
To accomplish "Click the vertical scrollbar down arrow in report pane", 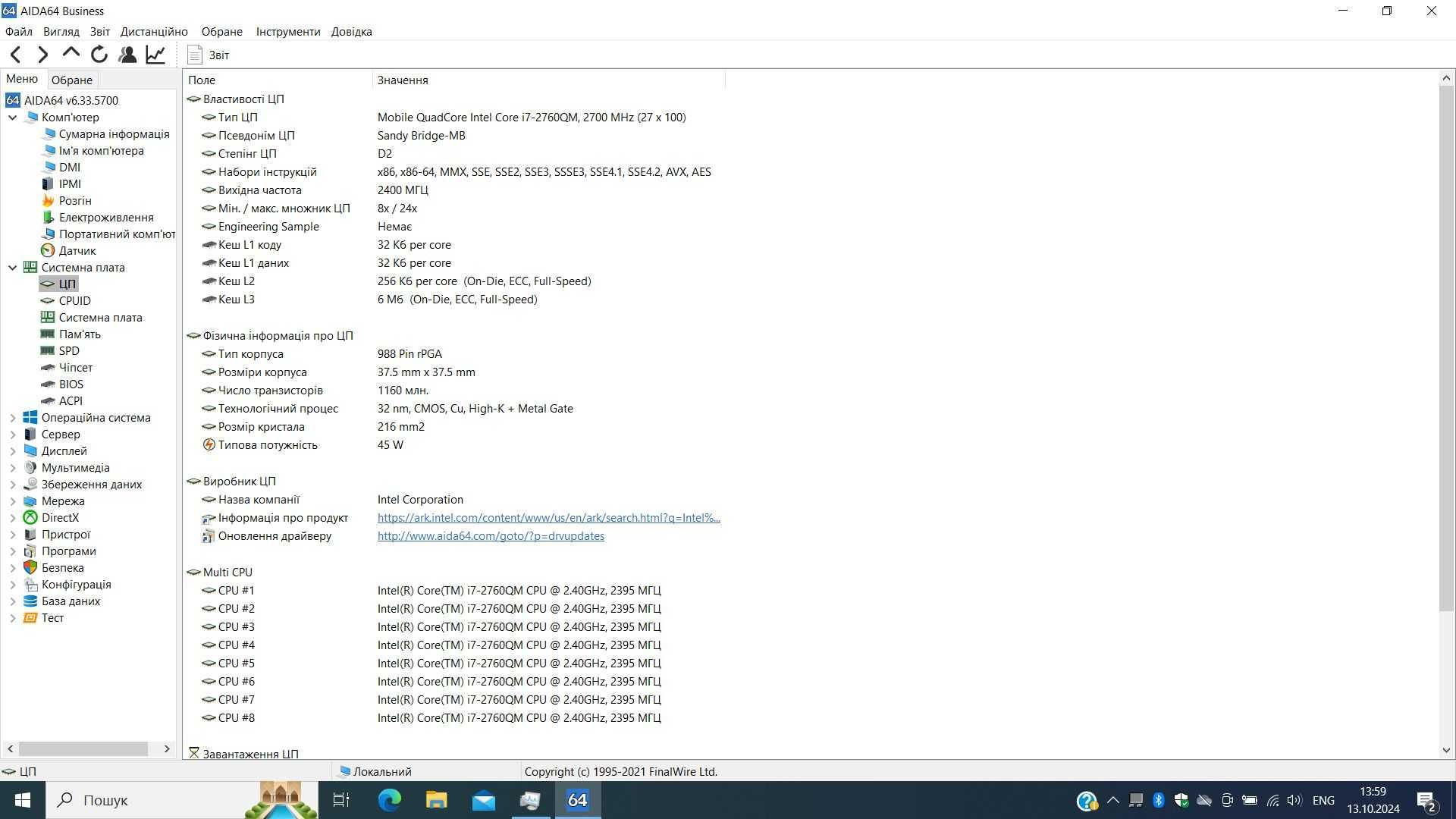I will tap(1446, 750).
